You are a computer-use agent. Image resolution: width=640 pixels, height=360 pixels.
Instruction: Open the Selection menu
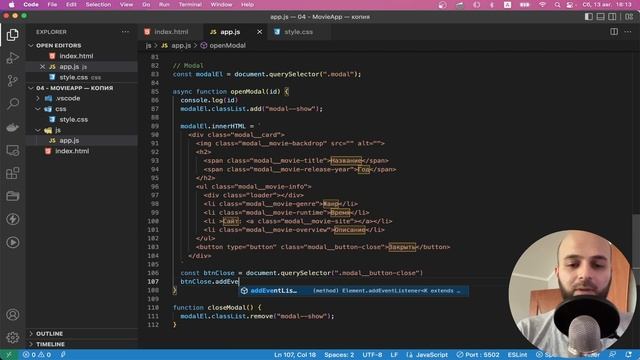click(98, 5)
